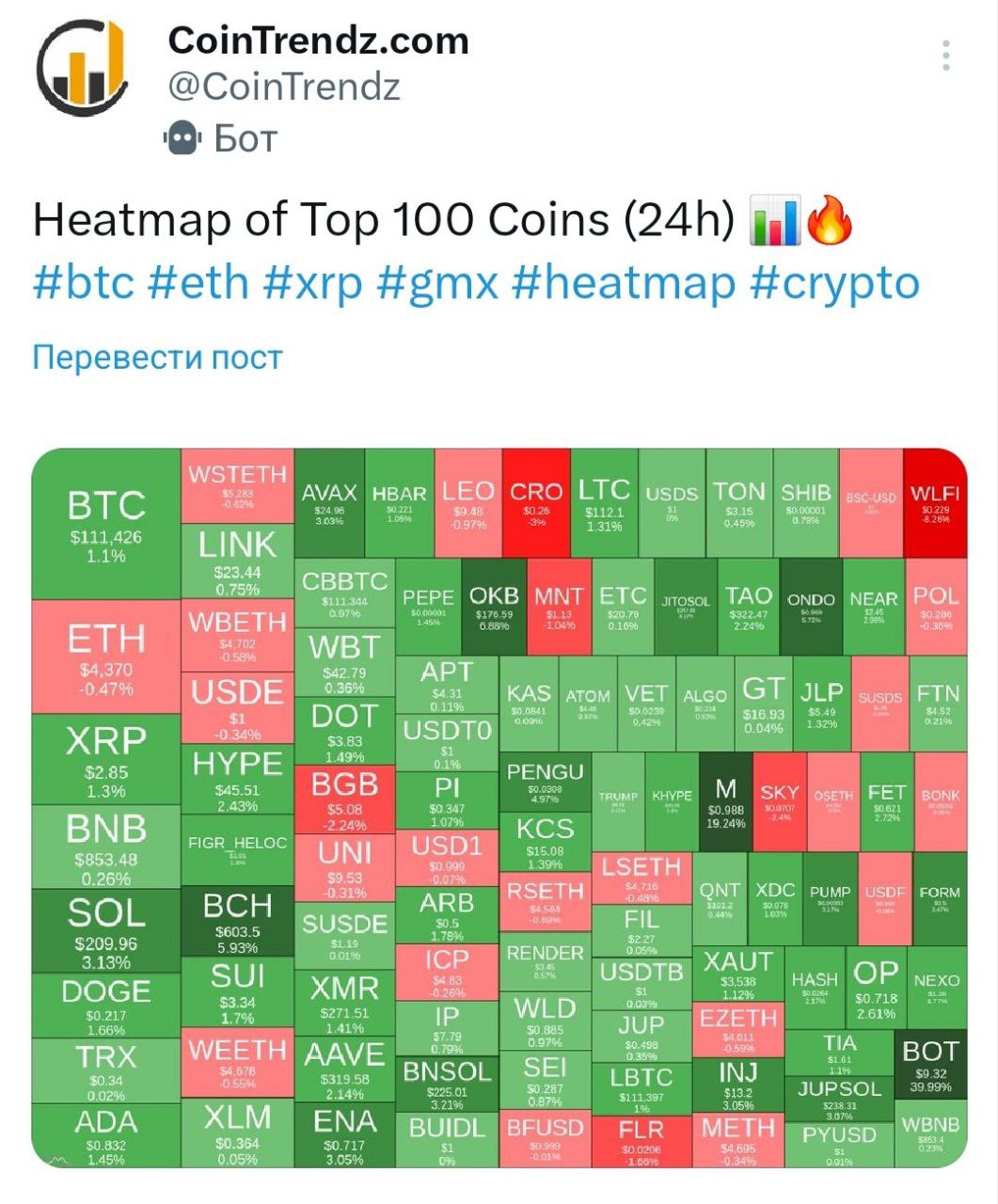Click the Перевести пост translate button
Viewport: 998px width, 1204px height.
click(x=157, y=357)
